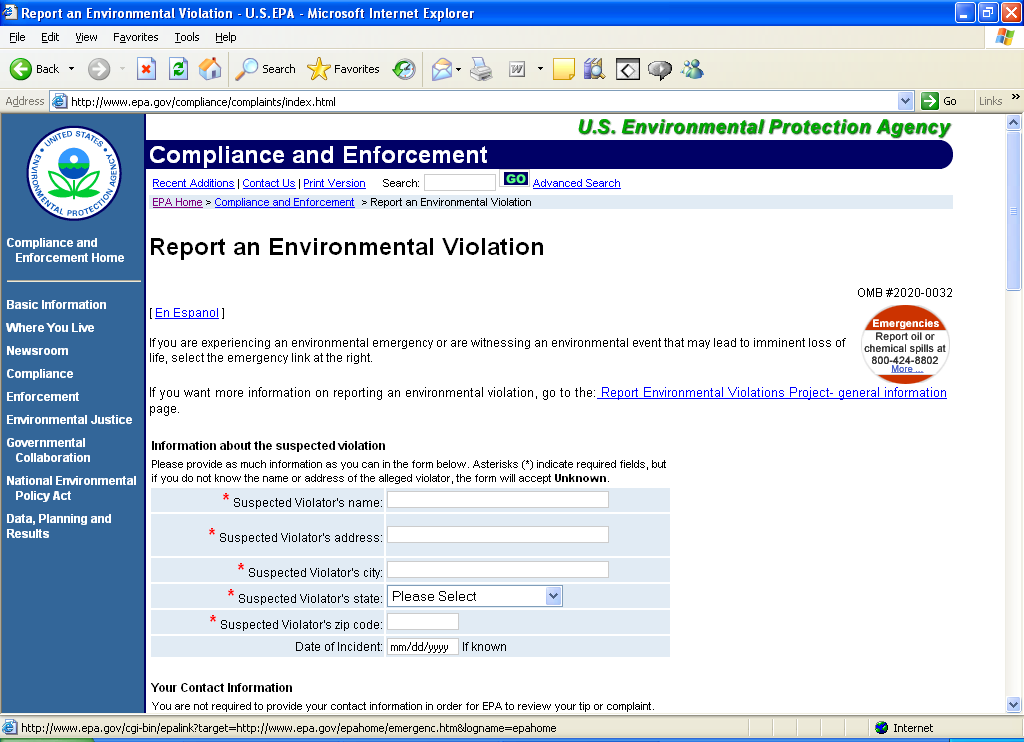
Task: Open the Help menu
Action: coord(225,37)
